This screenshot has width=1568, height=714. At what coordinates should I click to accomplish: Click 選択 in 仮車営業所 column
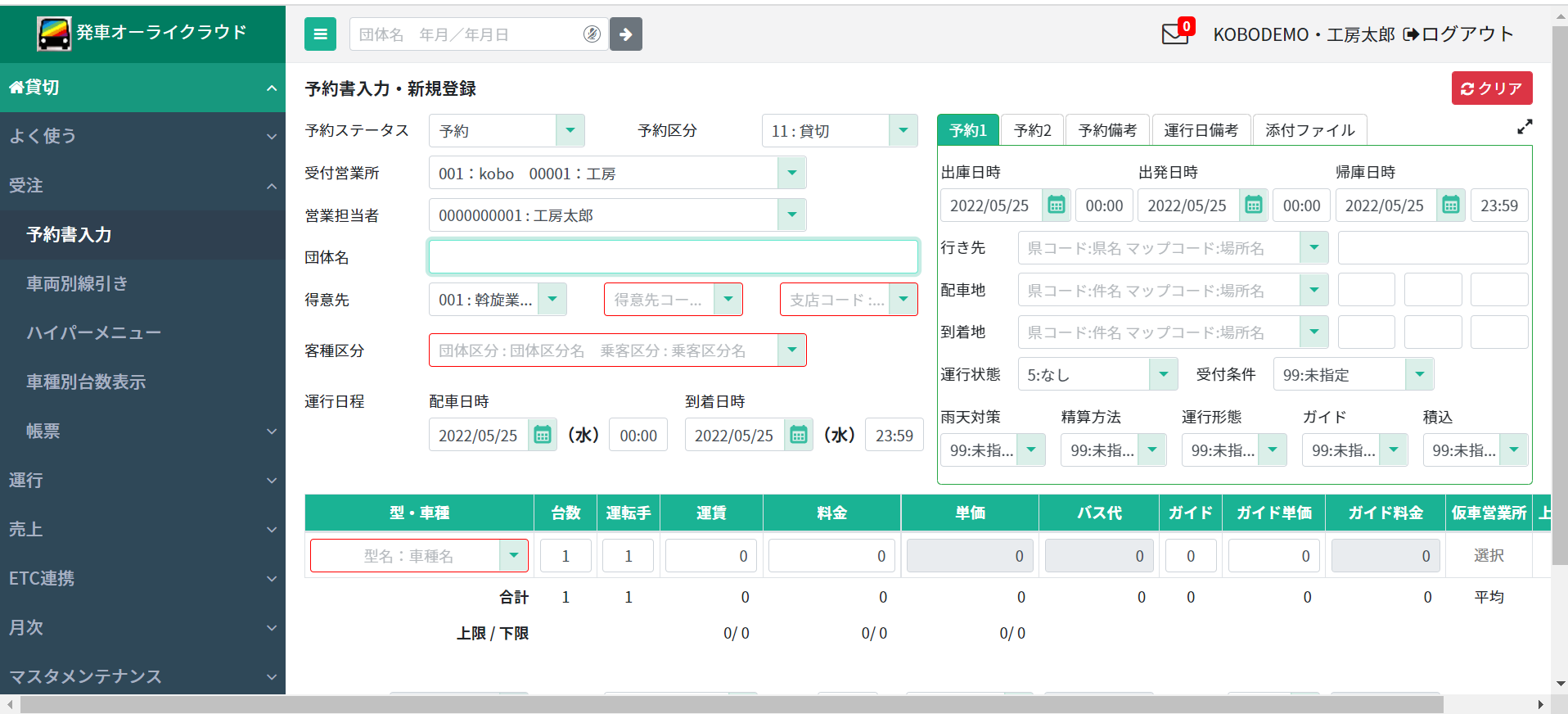pos(1489,556)
